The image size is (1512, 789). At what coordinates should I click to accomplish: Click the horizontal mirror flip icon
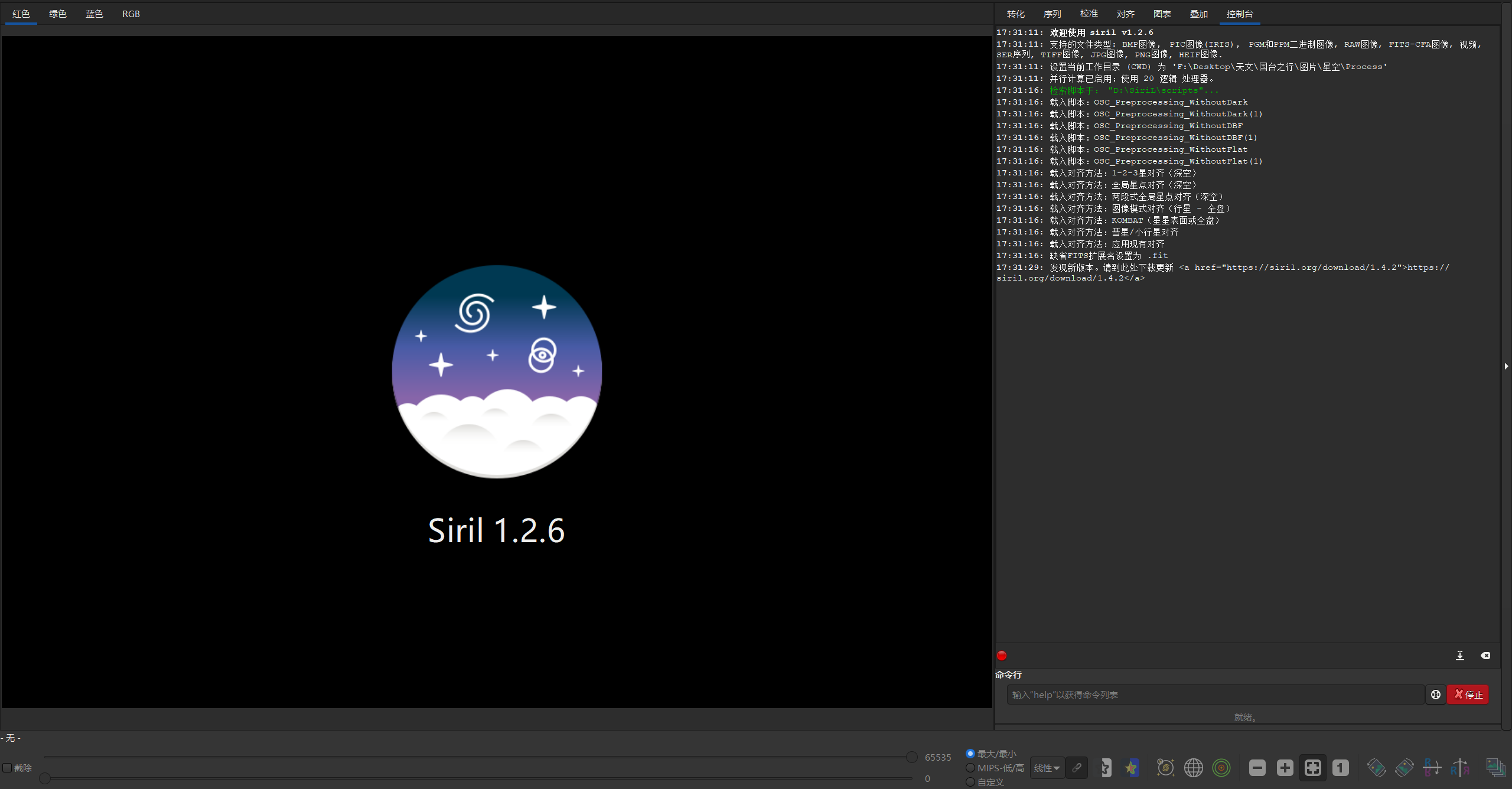[1460, 768]
